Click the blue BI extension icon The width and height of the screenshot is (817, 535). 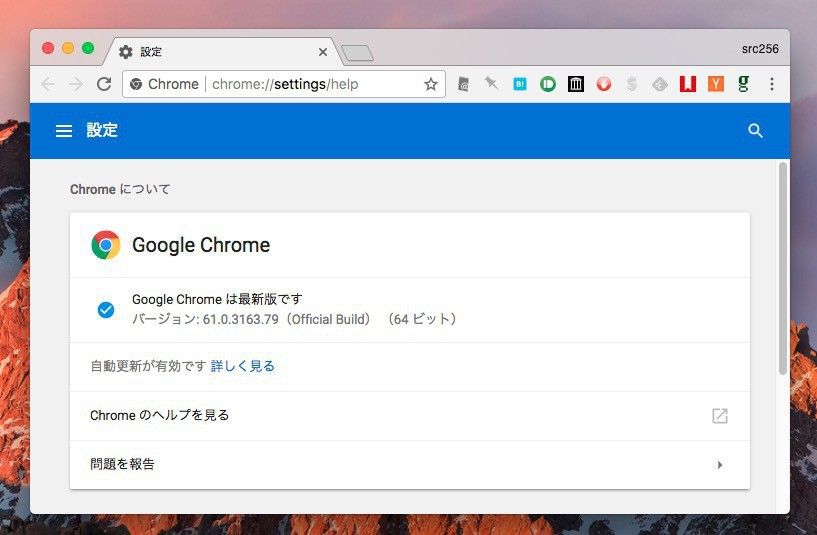click(519, 84)
